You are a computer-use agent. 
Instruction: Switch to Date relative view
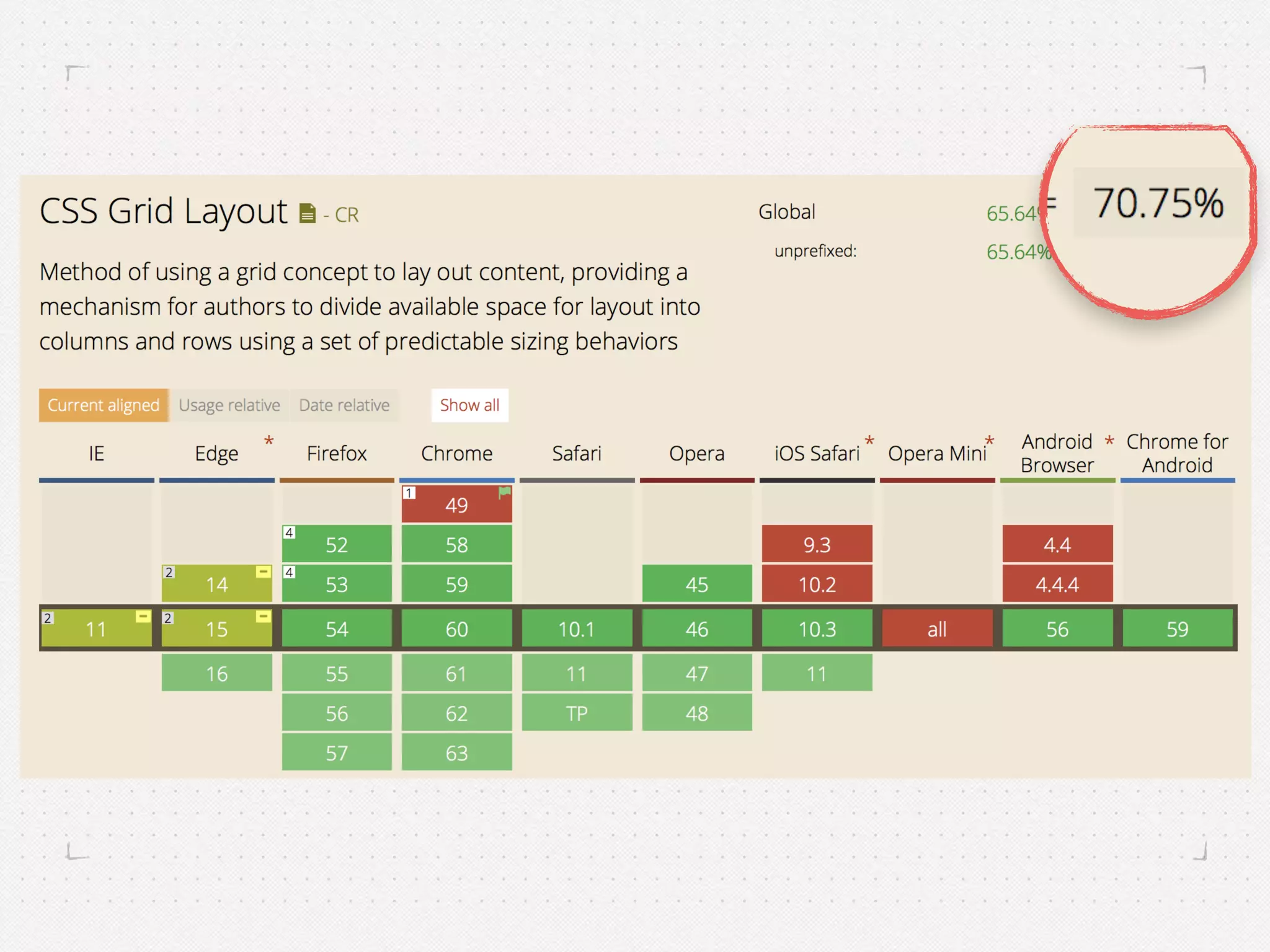click(344, 405)
